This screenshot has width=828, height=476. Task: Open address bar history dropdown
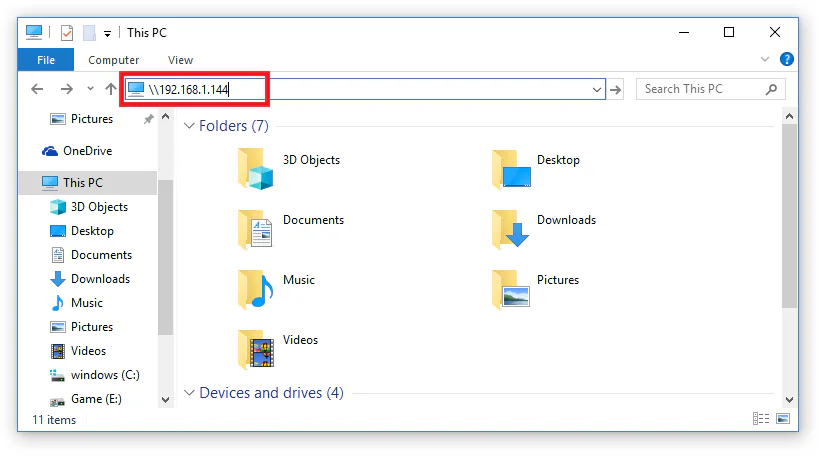[597, 89]
